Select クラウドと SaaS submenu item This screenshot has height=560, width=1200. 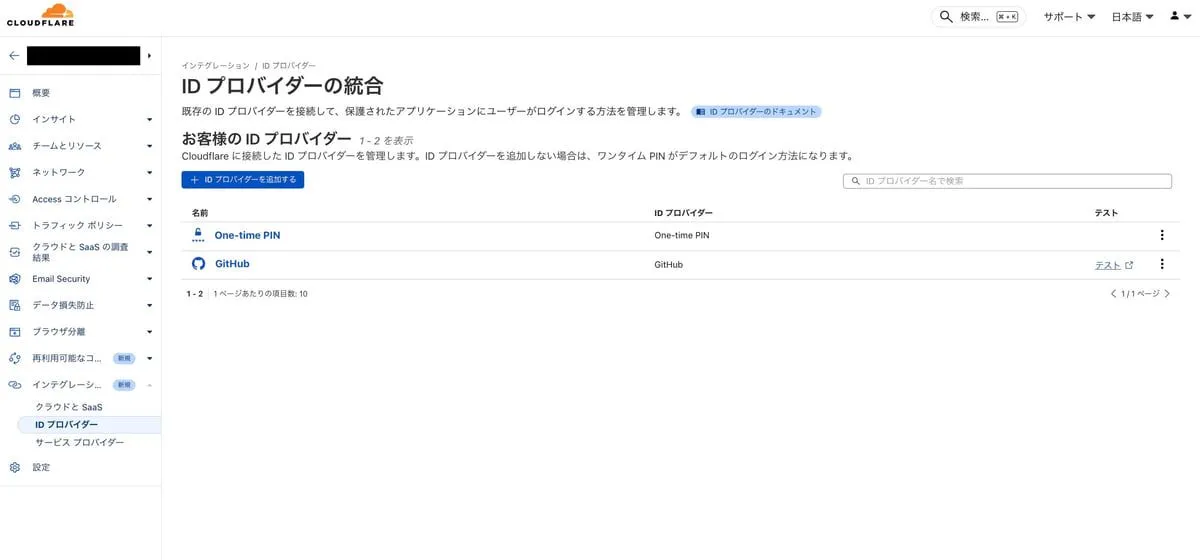tap(69, 407)
